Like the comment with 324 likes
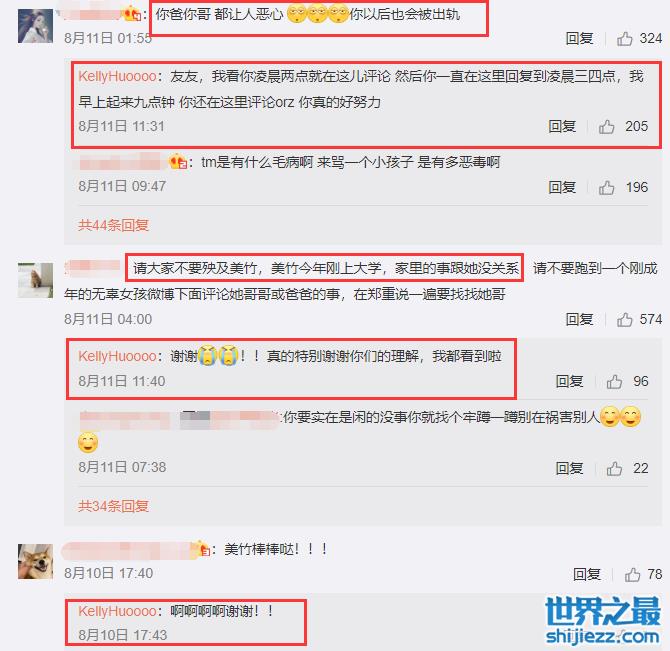The width and height of the screenshot is (670, 651). 624,39
